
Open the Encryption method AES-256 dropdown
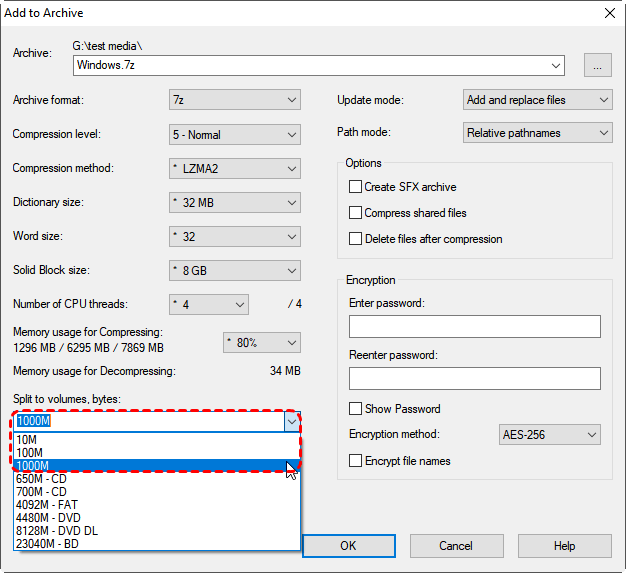549,435
